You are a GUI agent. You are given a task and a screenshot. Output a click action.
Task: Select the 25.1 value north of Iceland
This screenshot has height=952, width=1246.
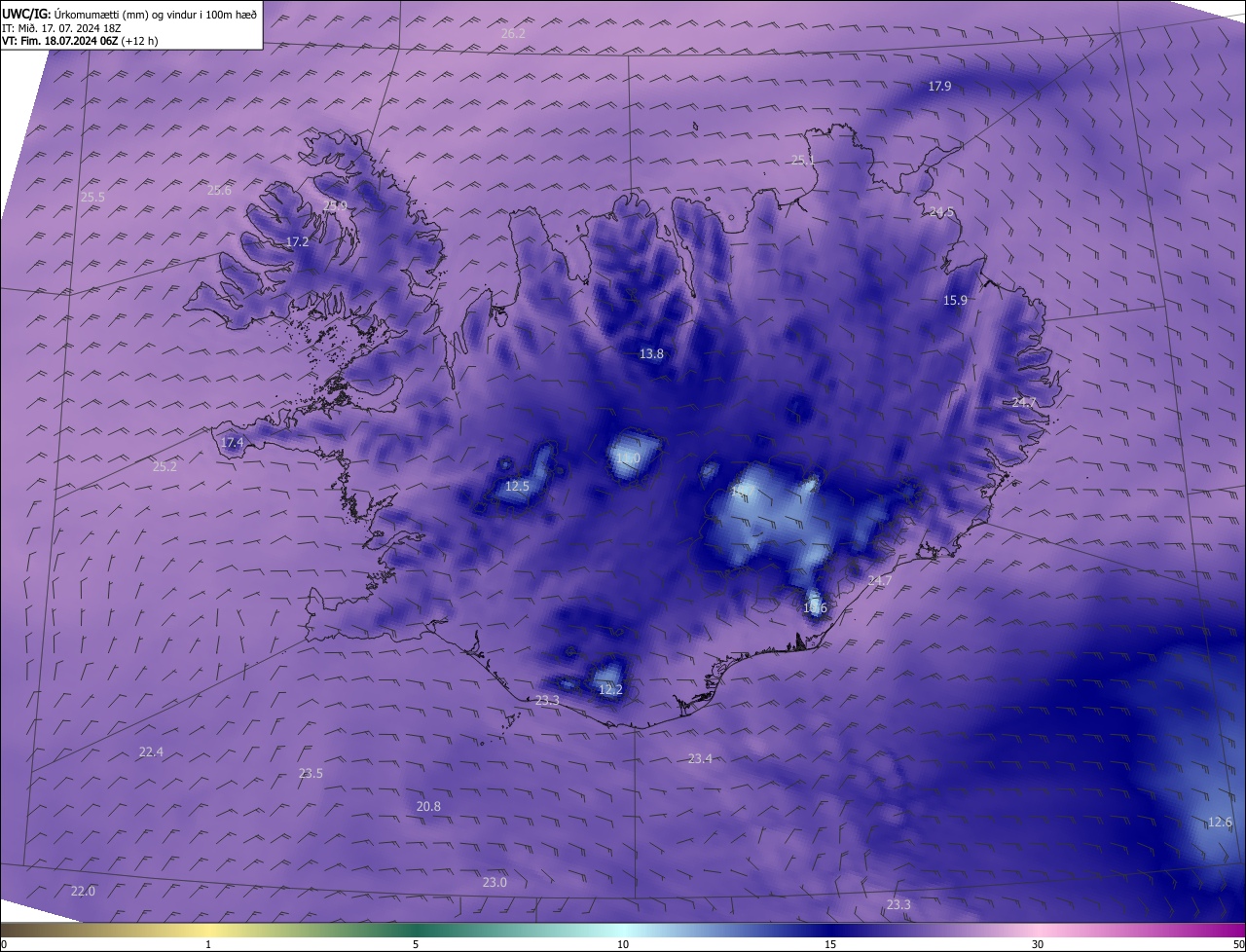[803, 161]
